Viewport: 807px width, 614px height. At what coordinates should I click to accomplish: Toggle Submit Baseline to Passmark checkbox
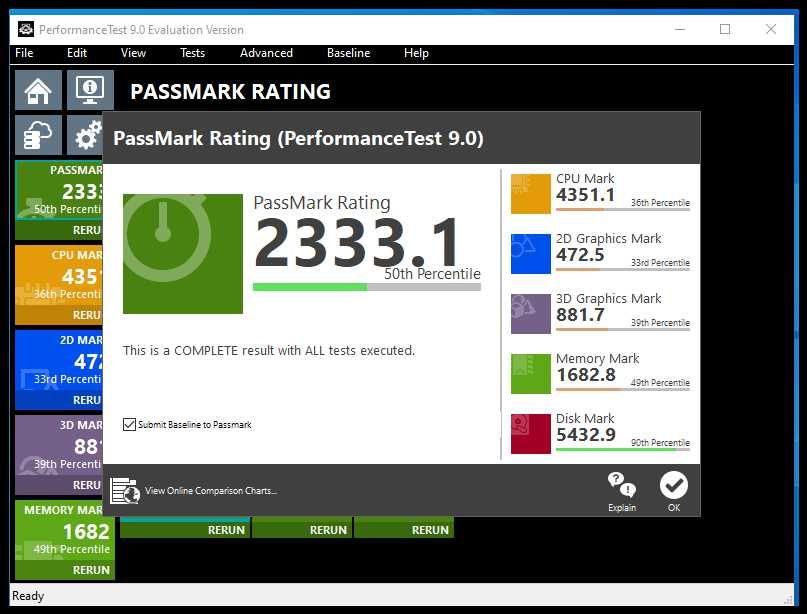[129, 425]
